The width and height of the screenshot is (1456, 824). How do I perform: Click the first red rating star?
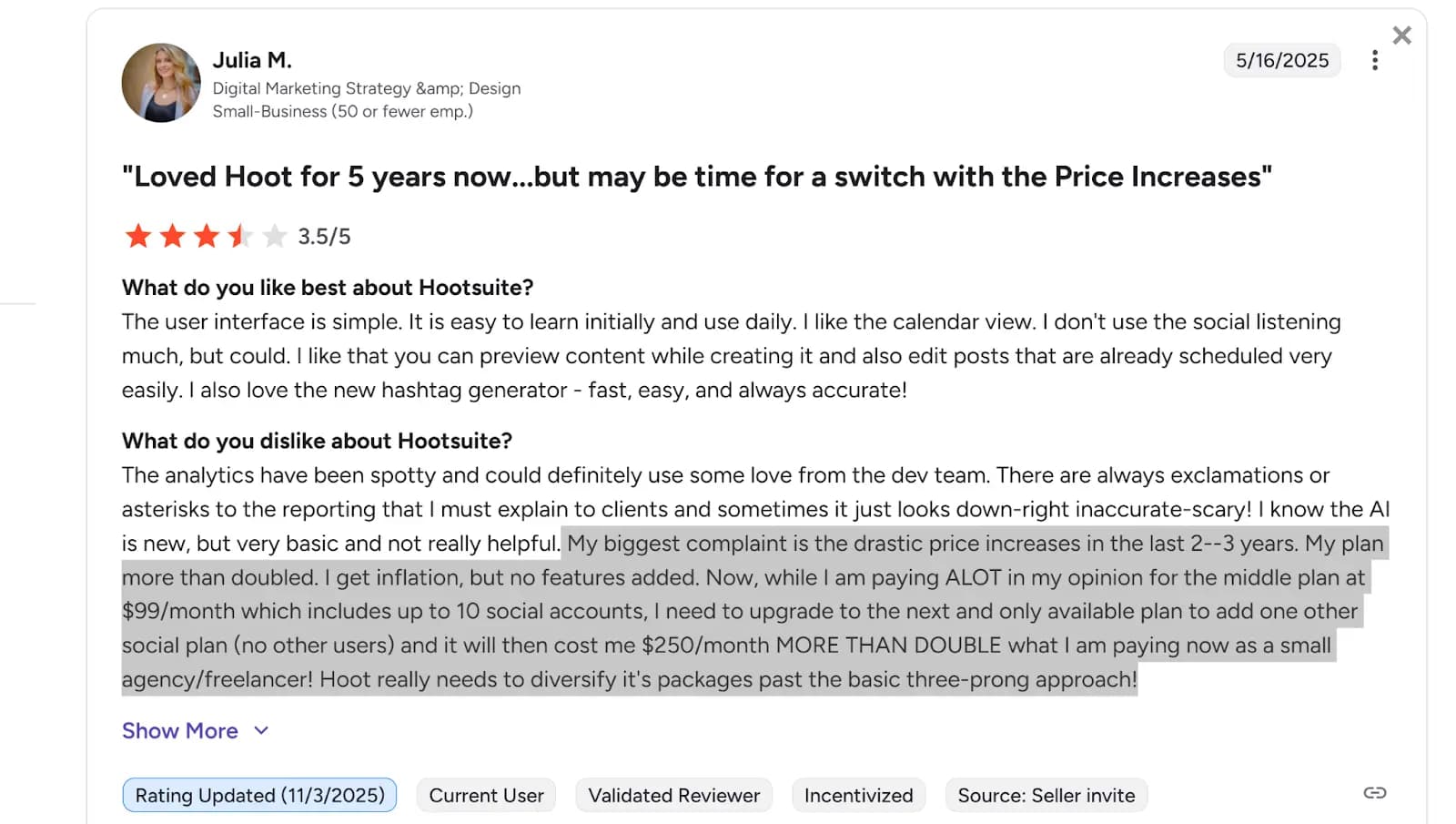136,235
